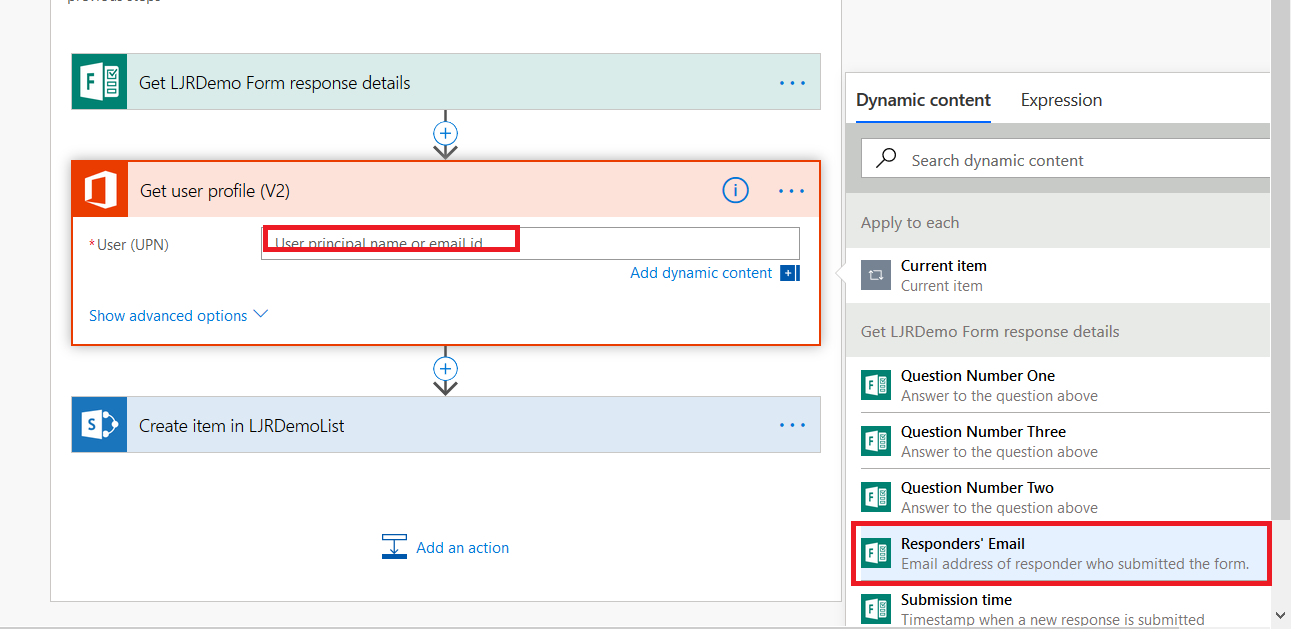Open ellipsis menu for Get LJRDemo Form response details
The height and width of the screenshot is (629, 1291).
[792, 83]
